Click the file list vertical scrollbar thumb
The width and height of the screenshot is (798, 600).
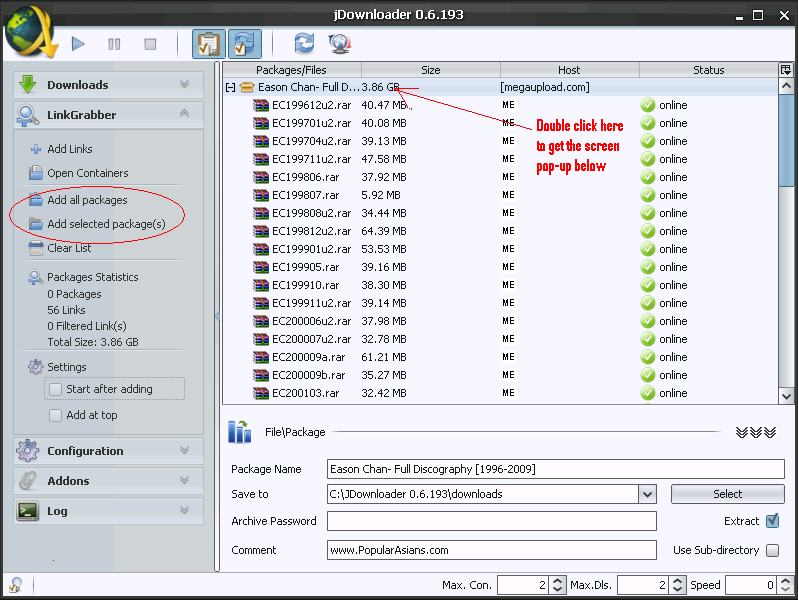click(x=786, y=140)
